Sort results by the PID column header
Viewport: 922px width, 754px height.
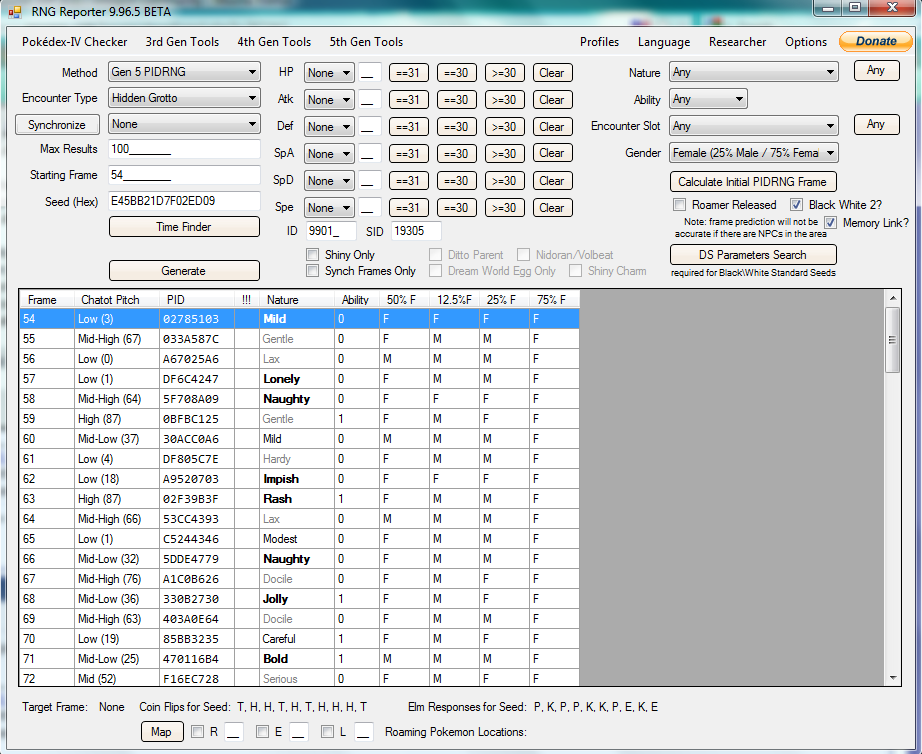[197, 300]
